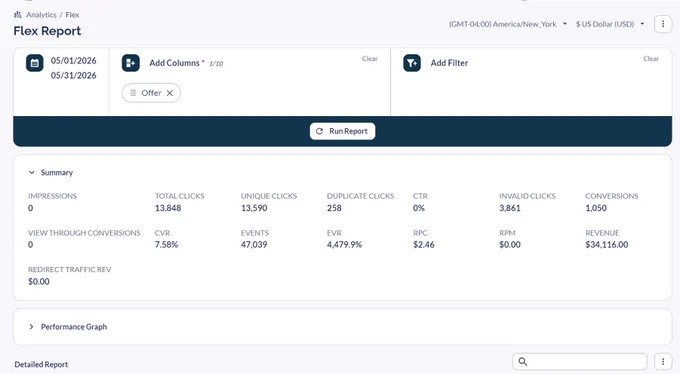Select the Invalid Clicks value 3,861
The image size is (680, 374).
[x=510, y=208]
